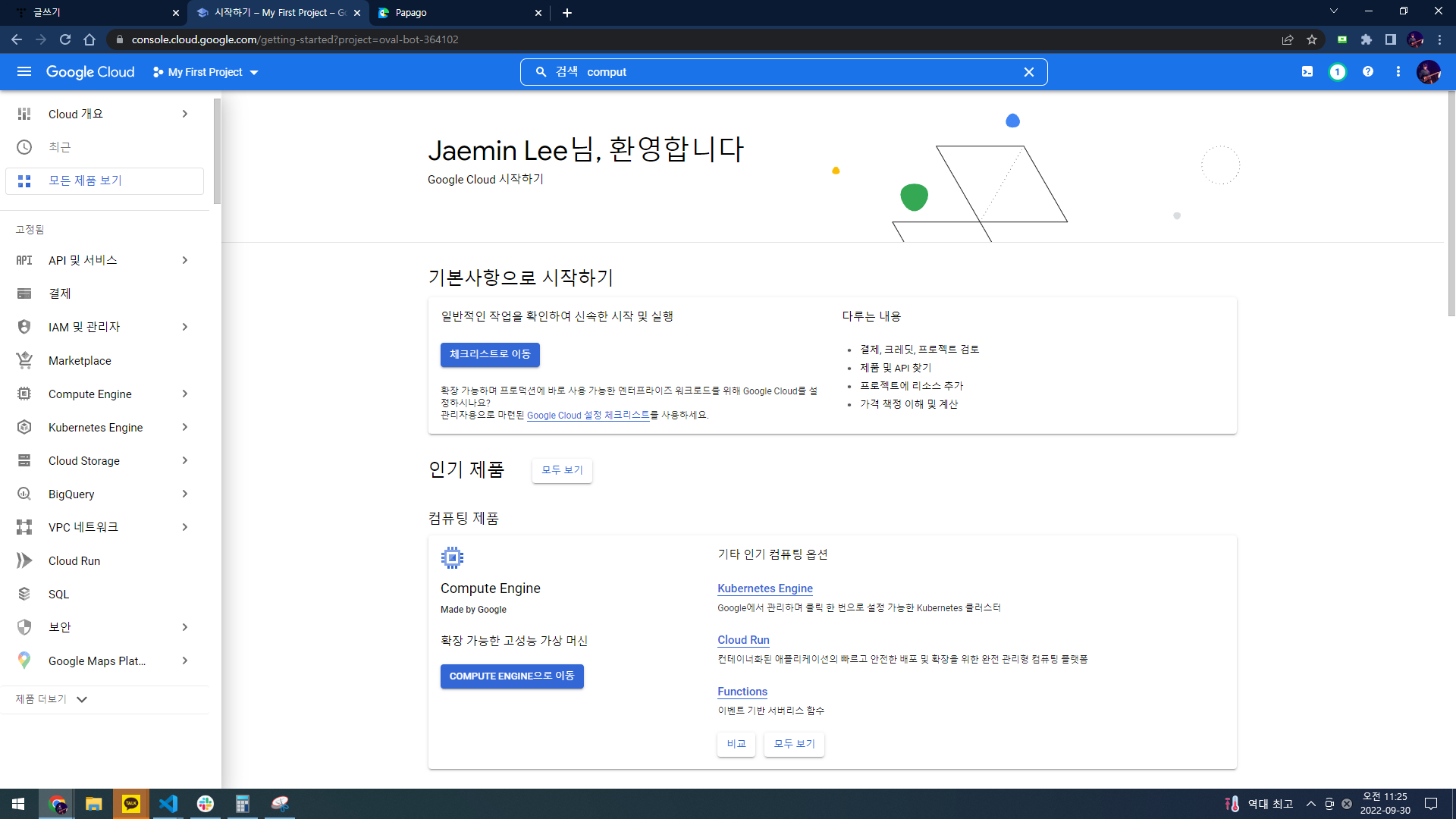Open the Kubernetes Engine link

tap(764, 588)
